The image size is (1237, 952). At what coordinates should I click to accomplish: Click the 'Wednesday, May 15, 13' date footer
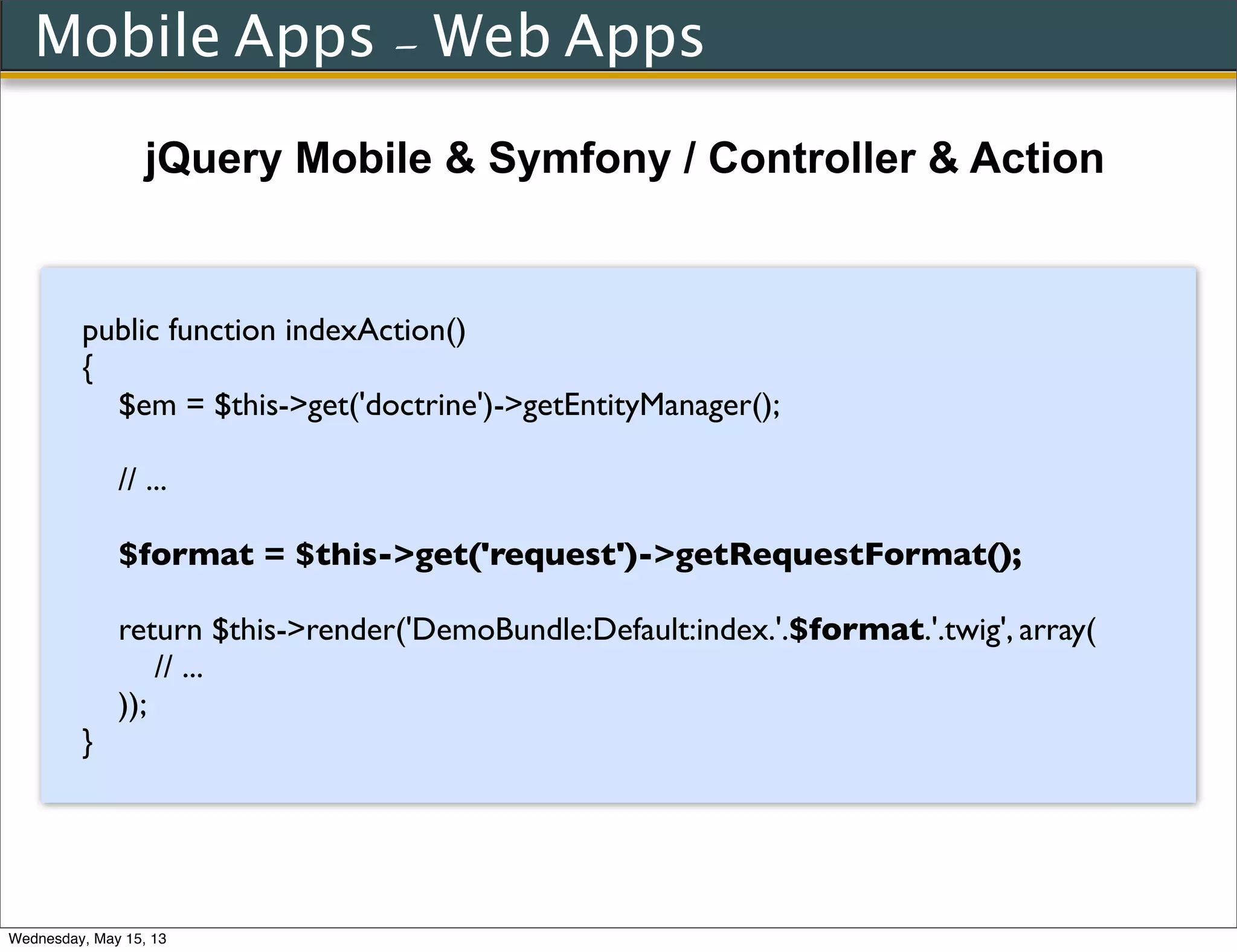point(88,939)
